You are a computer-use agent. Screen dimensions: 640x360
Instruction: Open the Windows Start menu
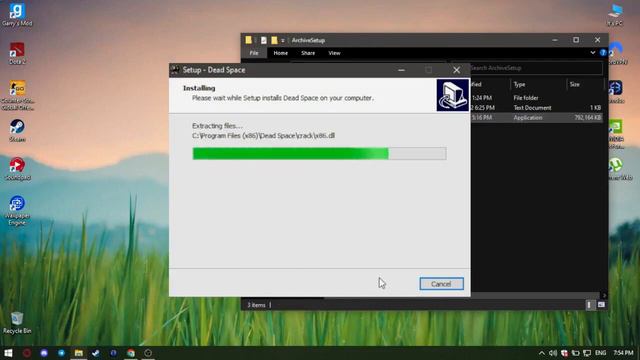(8, 353)
